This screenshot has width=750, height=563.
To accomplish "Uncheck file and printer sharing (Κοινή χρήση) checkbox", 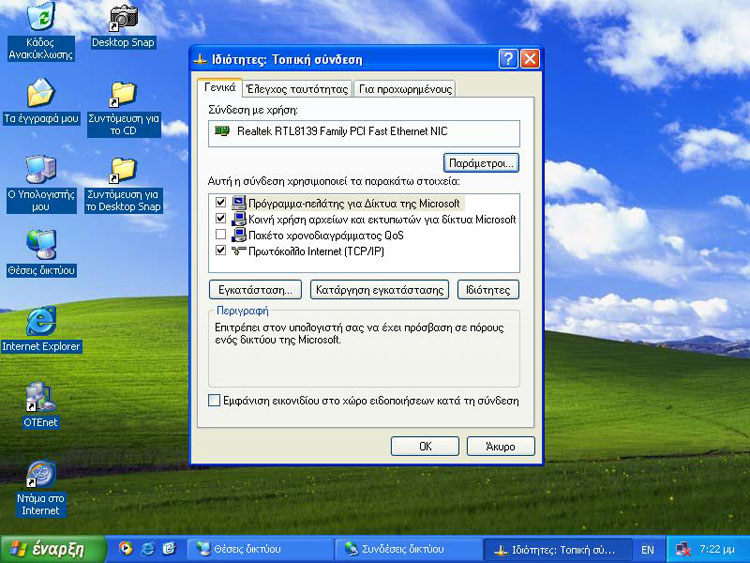I will 221,219.
